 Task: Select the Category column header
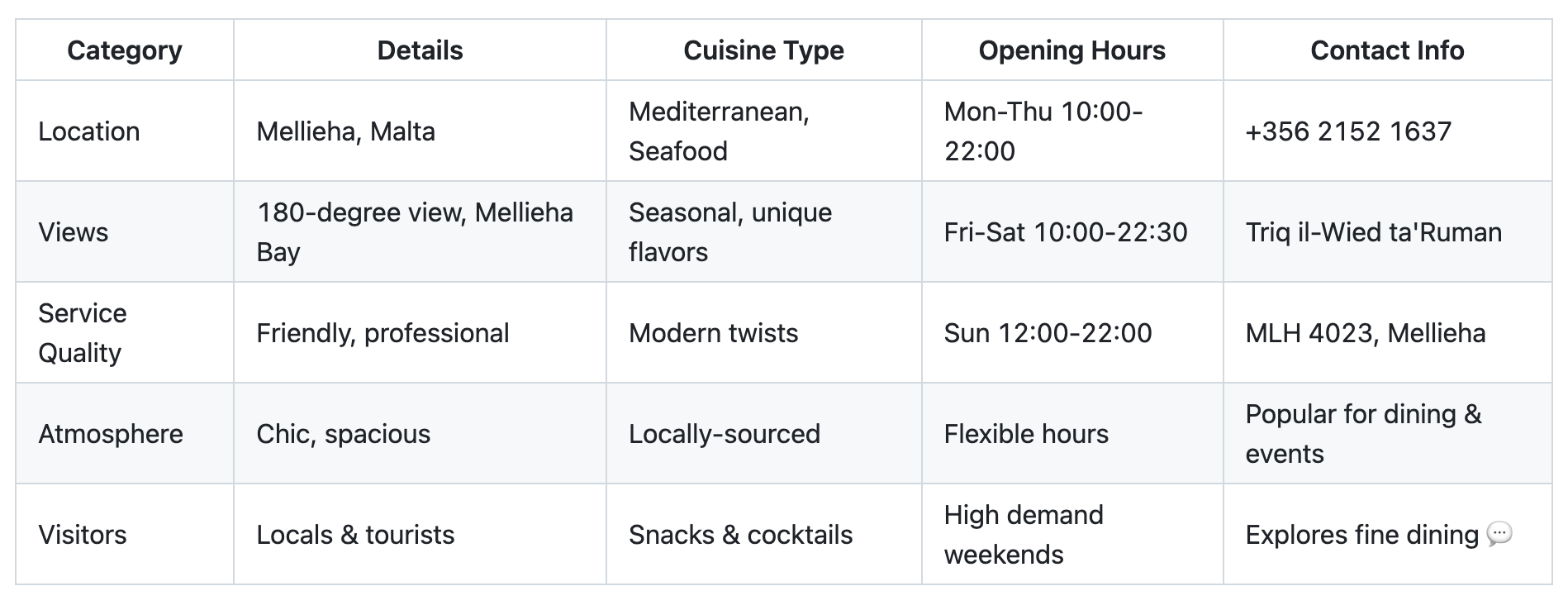pyautogui.click(x=125, y=50)
